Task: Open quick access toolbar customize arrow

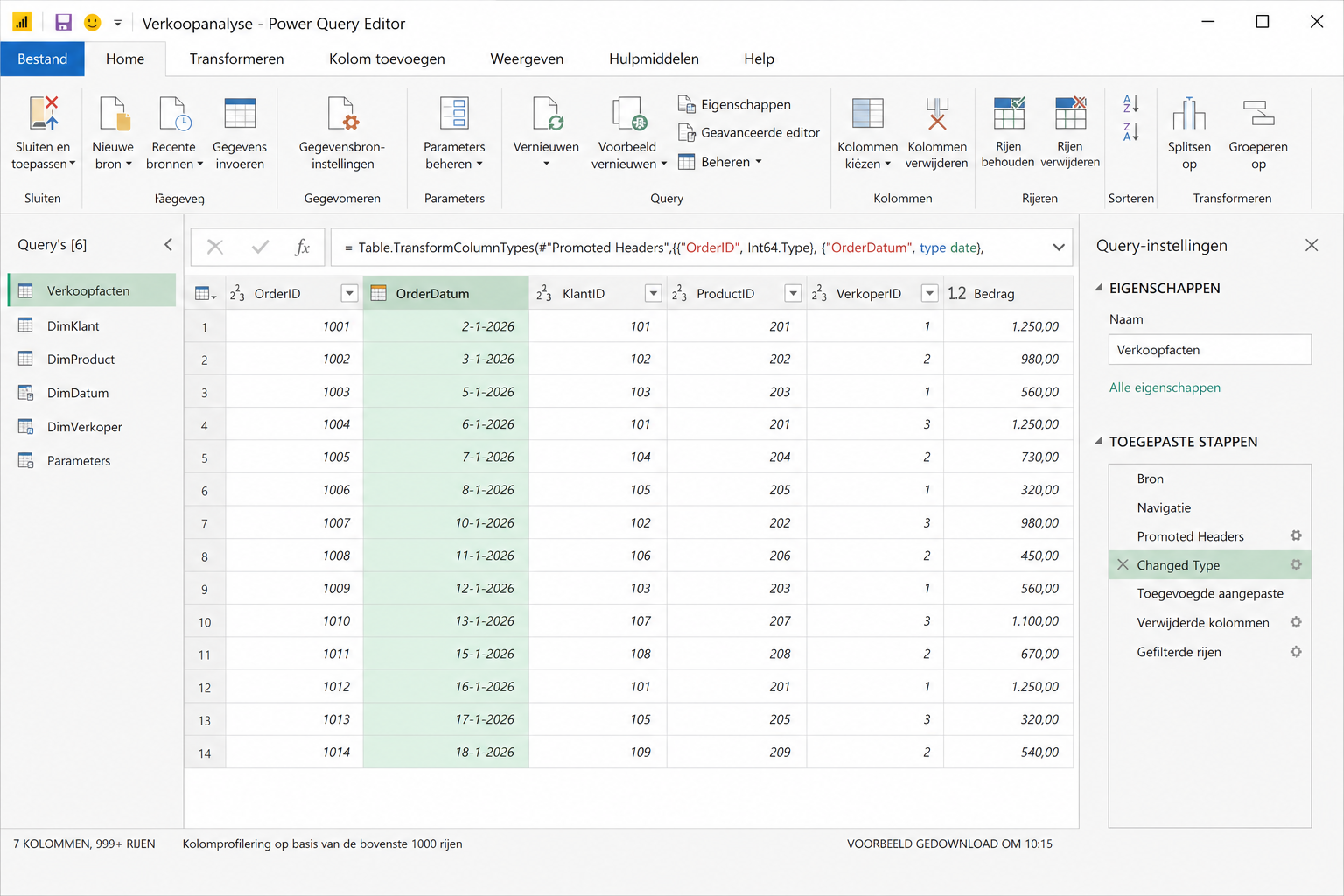Action: (x=118, y=23)
